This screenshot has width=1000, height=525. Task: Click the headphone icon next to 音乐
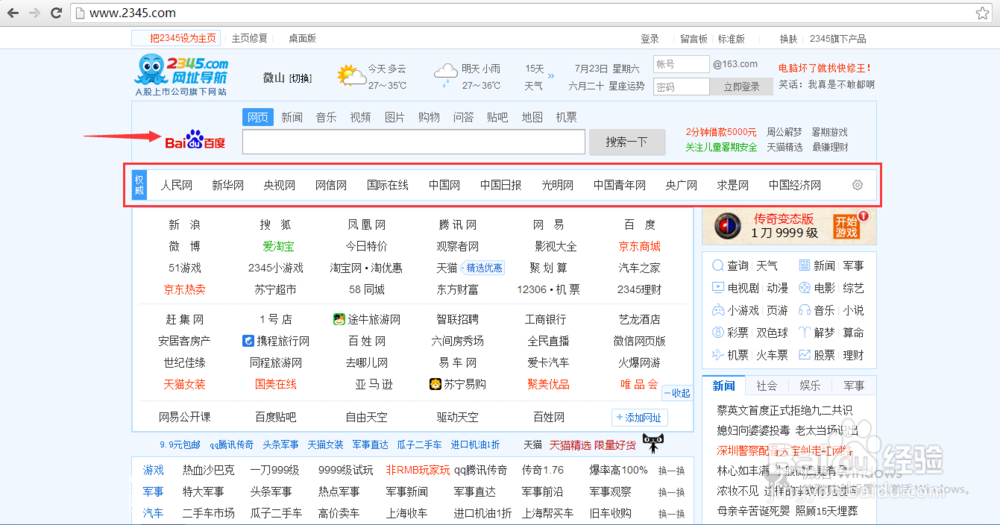click(804, 310)
